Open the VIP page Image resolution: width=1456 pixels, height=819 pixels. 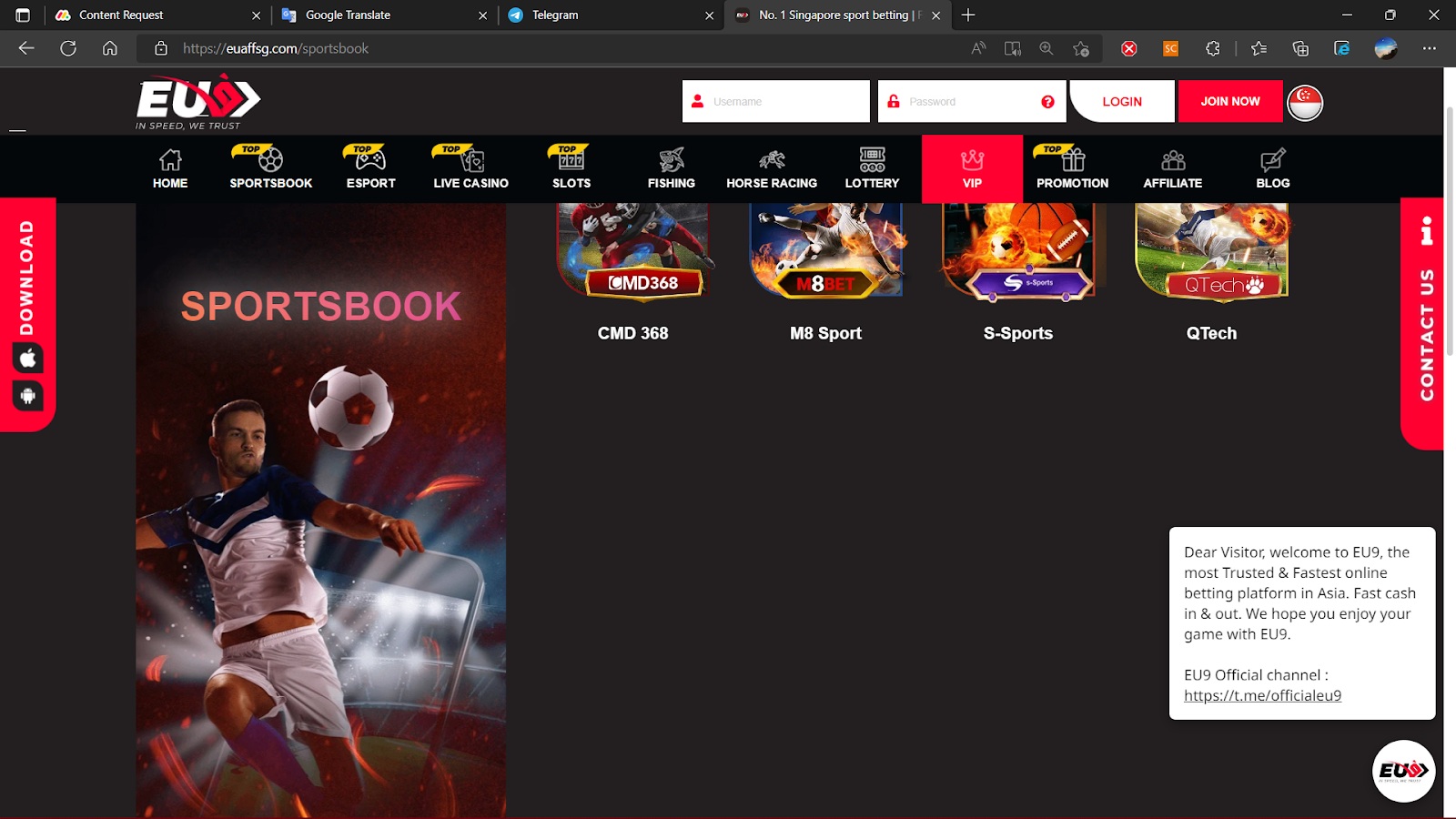tap(972, 169)
